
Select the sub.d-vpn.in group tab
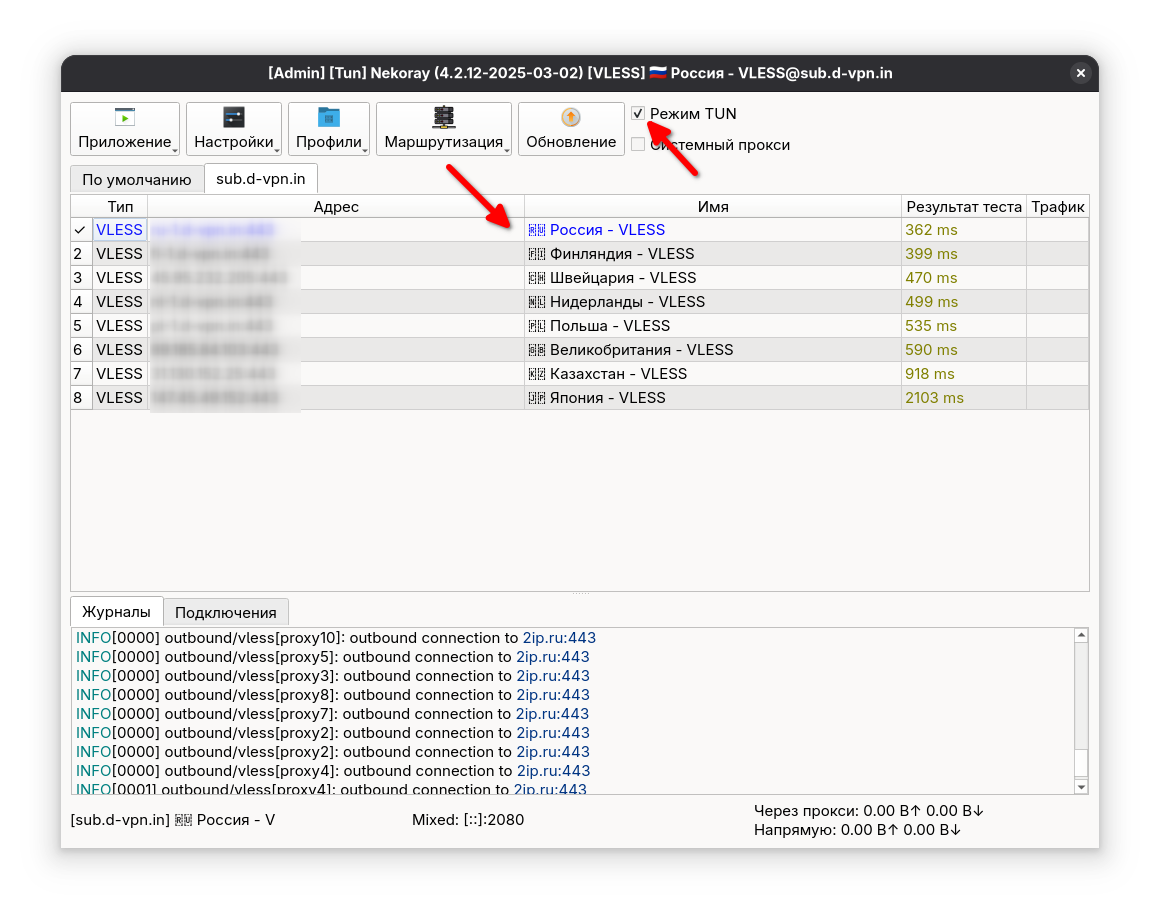click(x=260, y=178)
